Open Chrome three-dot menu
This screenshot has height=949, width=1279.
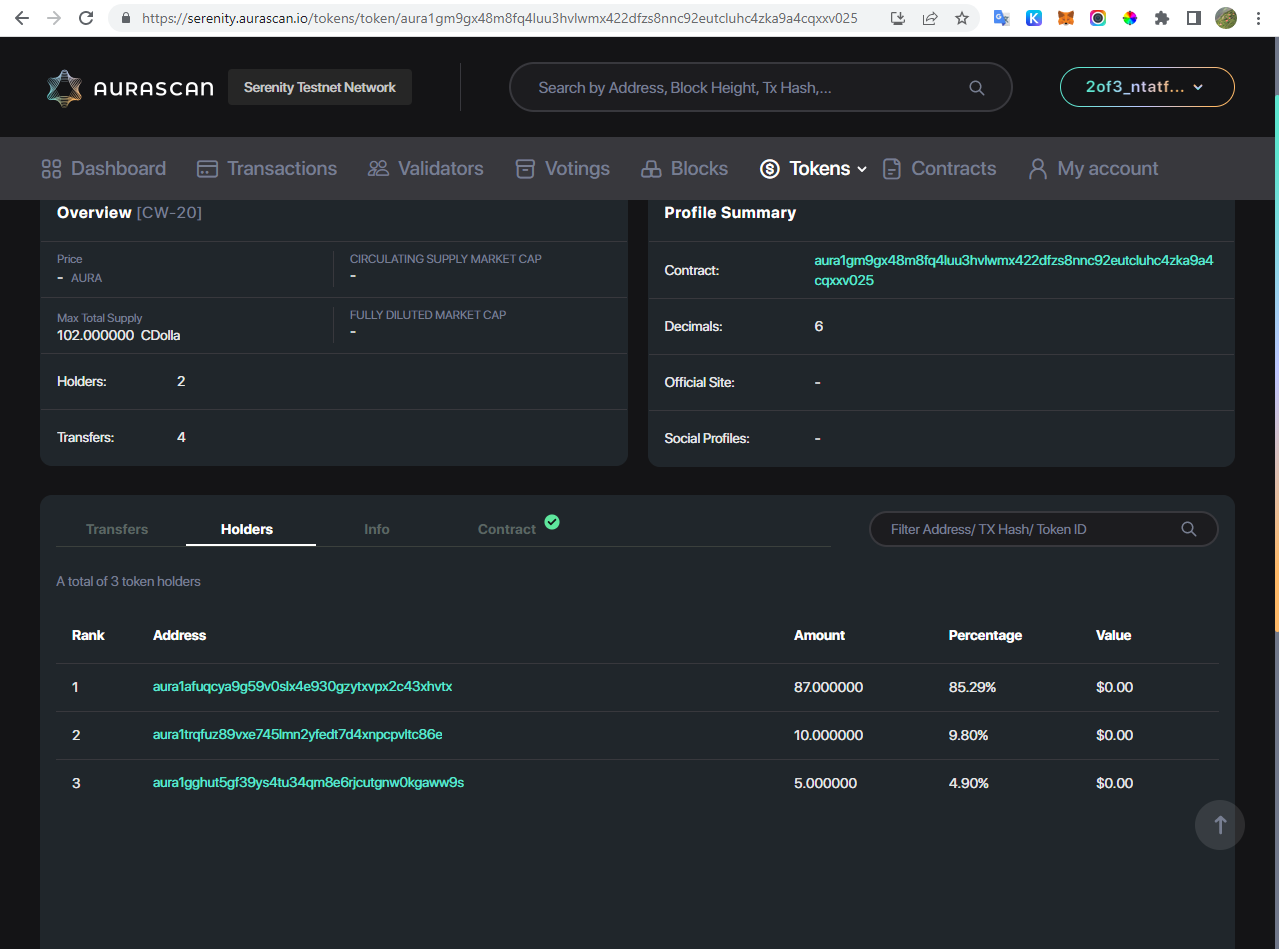click(1258, 18)
